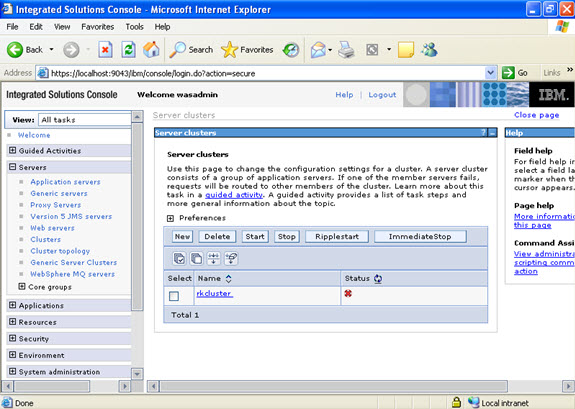Expand the Resources section
Image resolution: width=575 pixels, height=409 pixels.
click(x=12, y=321)
